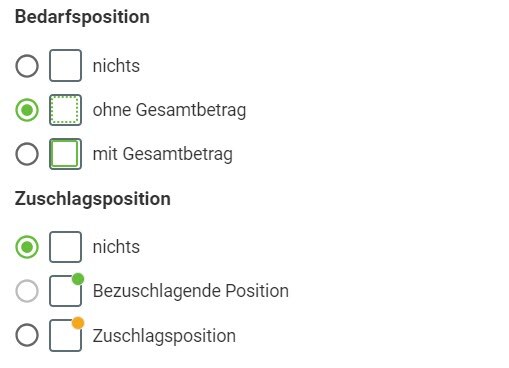Click the 'ohne Gesamtbetrag' label text
Viewport: 509px width, 368px height.
(169, 110)
